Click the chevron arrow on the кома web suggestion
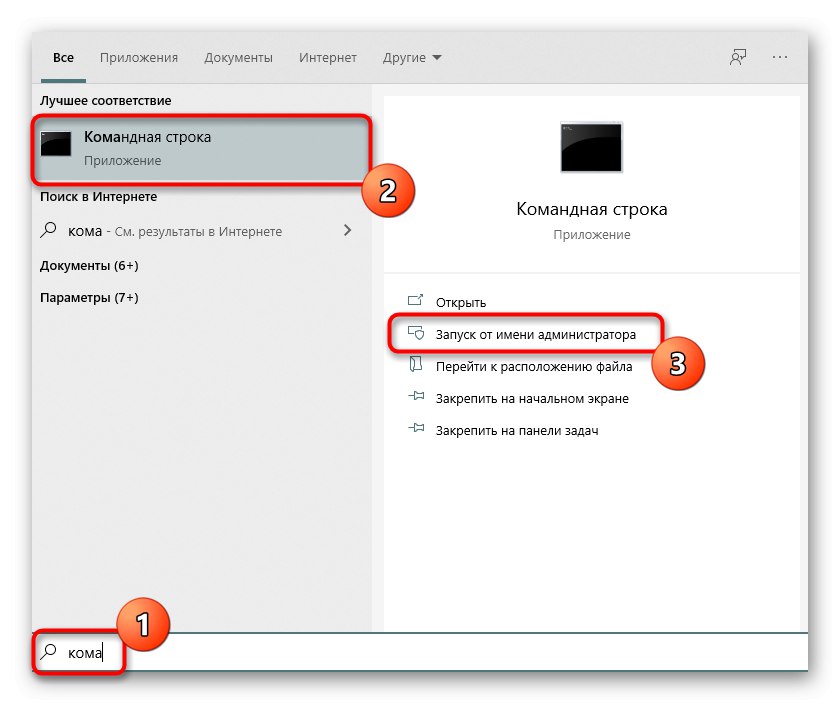The width and height of the screenshot is (840, 704). (x=347, y=229)
